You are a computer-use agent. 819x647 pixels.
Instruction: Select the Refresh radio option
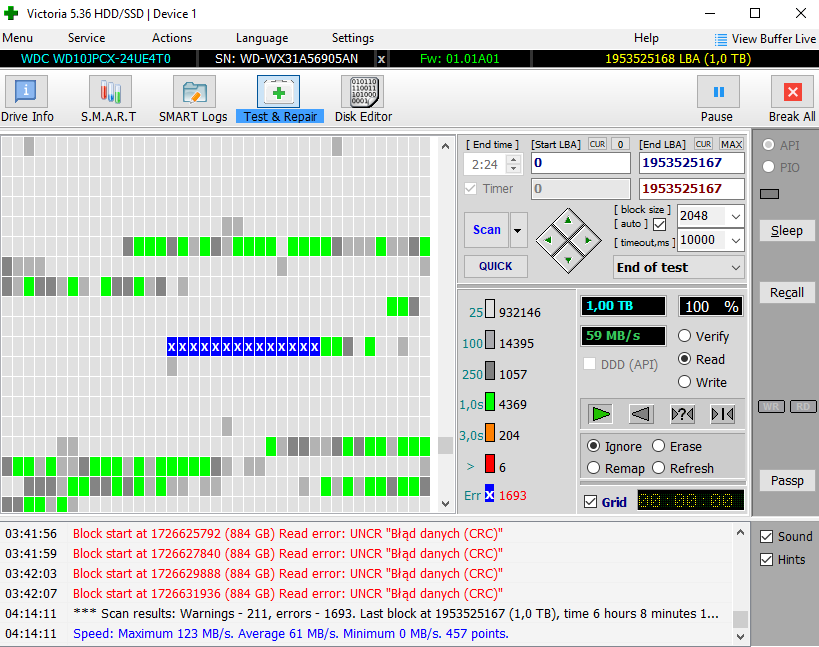click(x=659, y=468)
